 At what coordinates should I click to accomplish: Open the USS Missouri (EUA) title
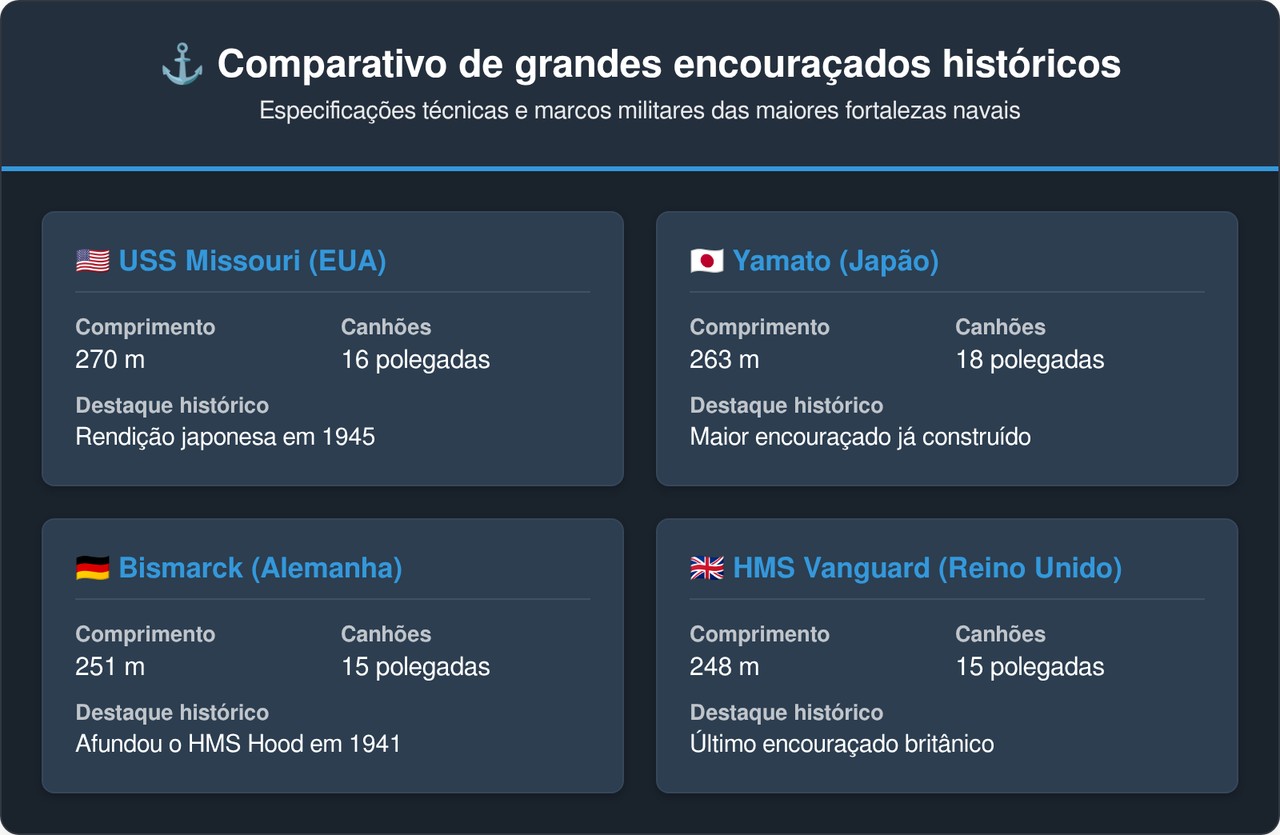coord(252,261)
